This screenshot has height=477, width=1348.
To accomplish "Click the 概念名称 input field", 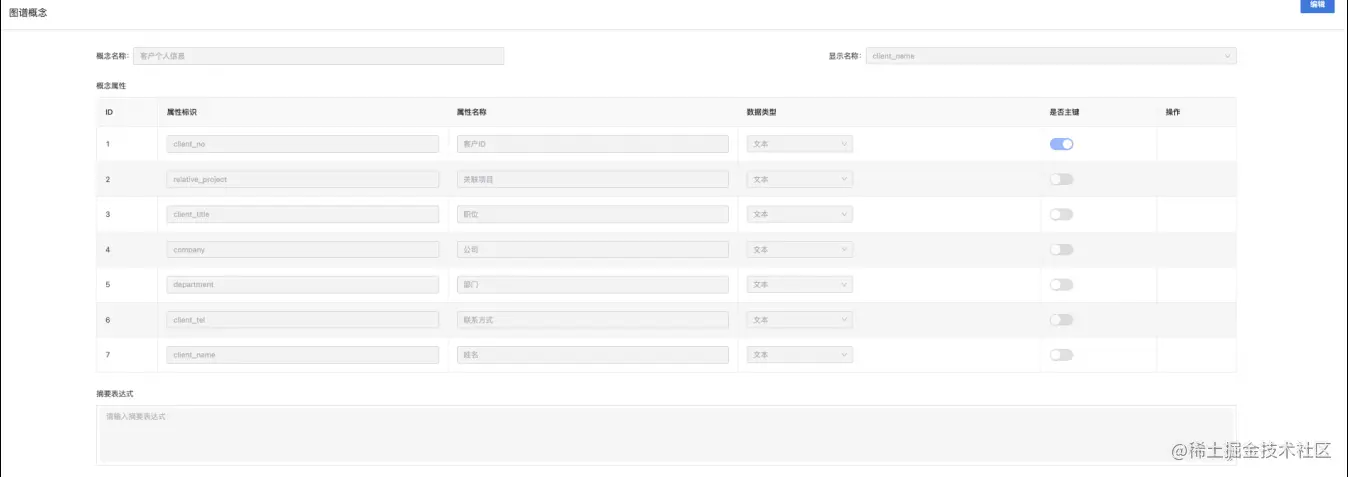I will (318, 56).
